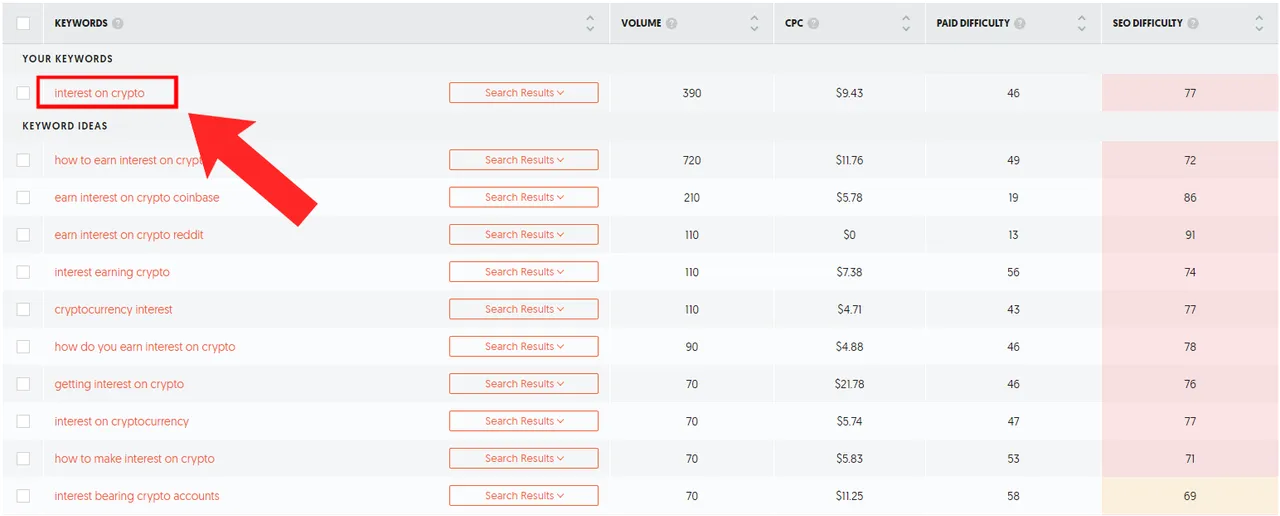The height and width of the screenshot is (516, 1280).
Task: Select 'interest bearing crypto accounts' checkbox
Action: 23,496
